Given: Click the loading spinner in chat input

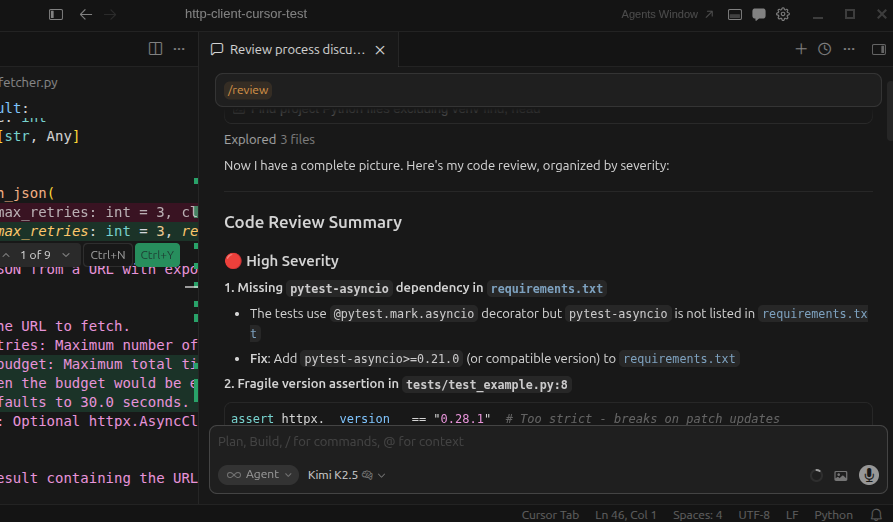Looking at the screenshot, I should (816, 475).
